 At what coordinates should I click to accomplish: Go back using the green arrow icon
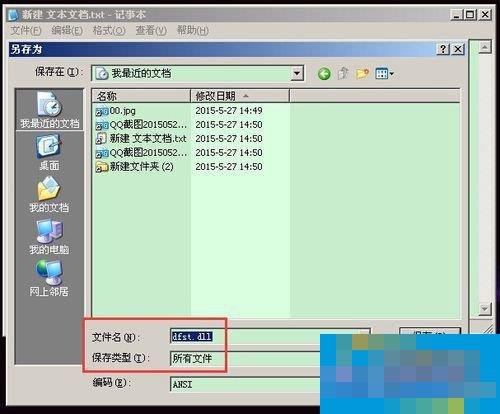[x=324, y=74]
